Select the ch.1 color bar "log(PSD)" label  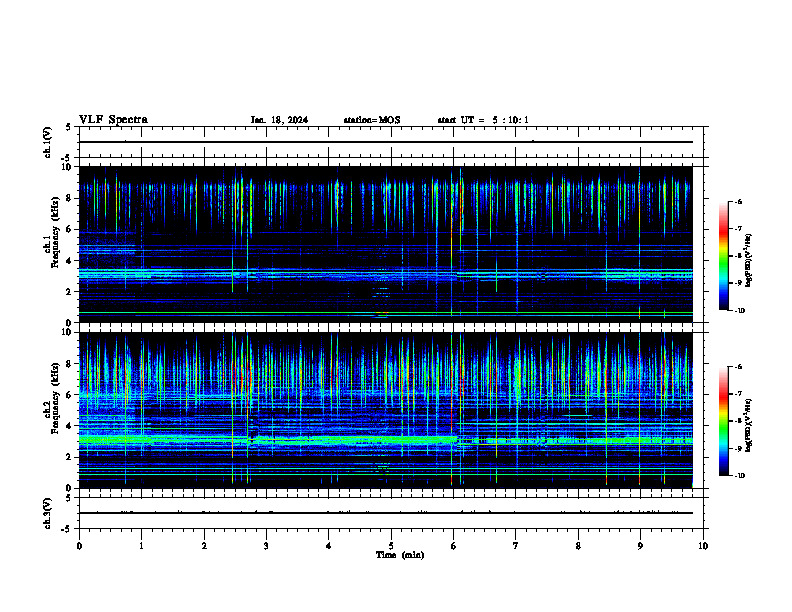click(749, 261)
